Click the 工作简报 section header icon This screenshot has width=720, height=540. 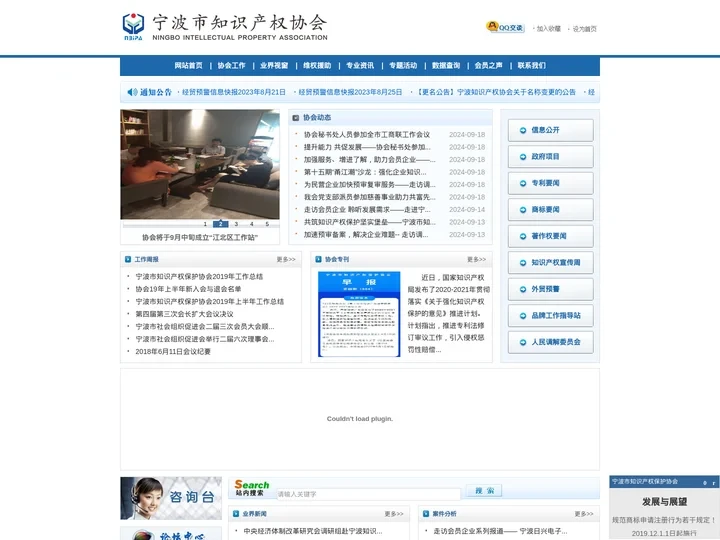[127, 259]
